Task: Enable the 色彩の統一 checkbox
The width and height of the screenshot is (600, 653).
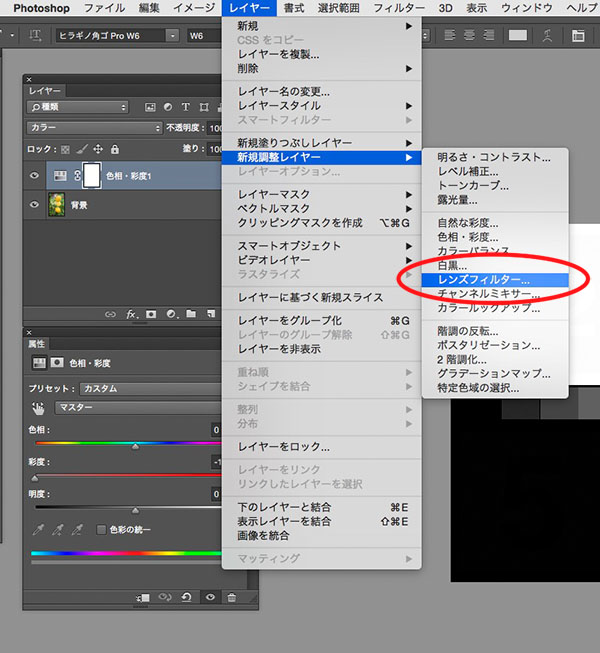Action: click(x=101, y=529)
